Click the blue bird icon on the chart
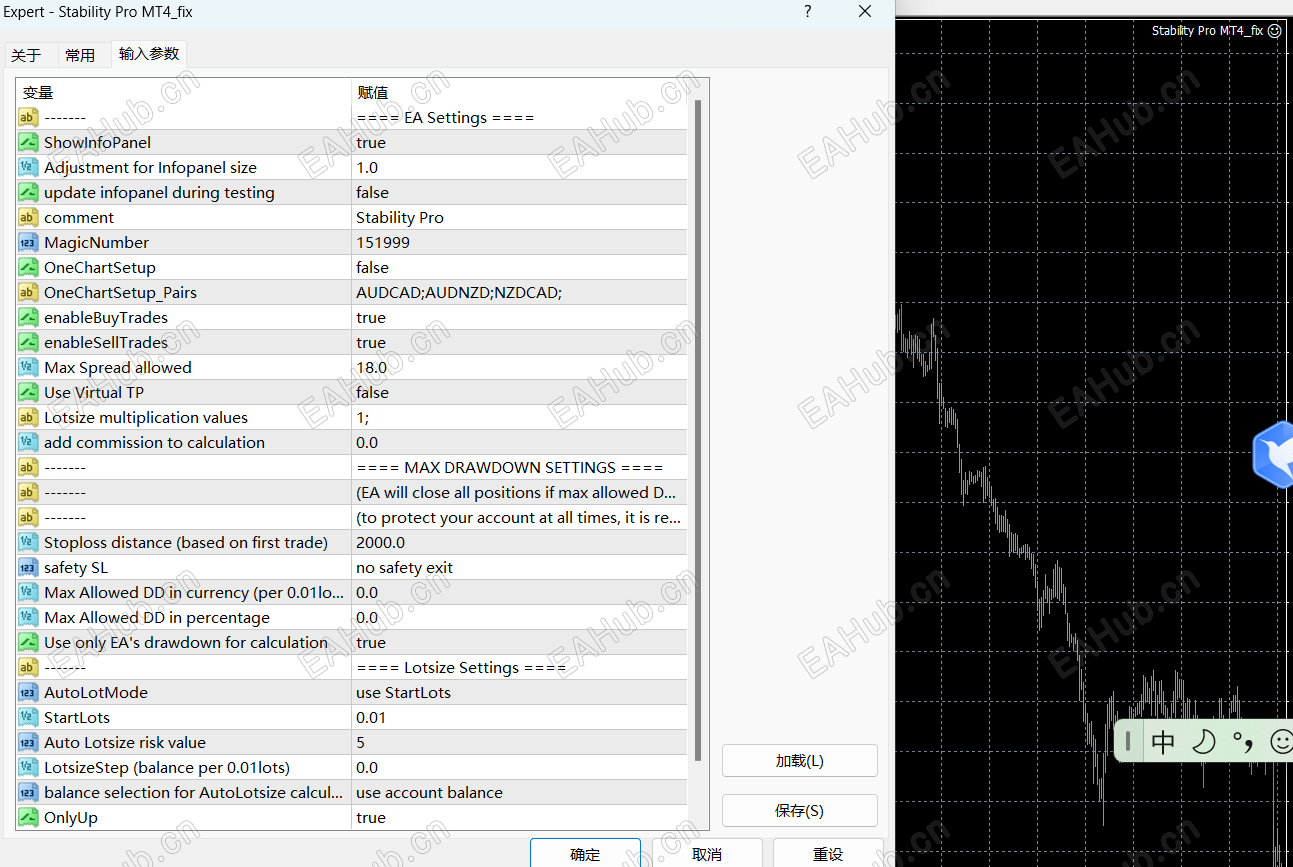The image size is (1293, 867). [x=1273, y=456]
